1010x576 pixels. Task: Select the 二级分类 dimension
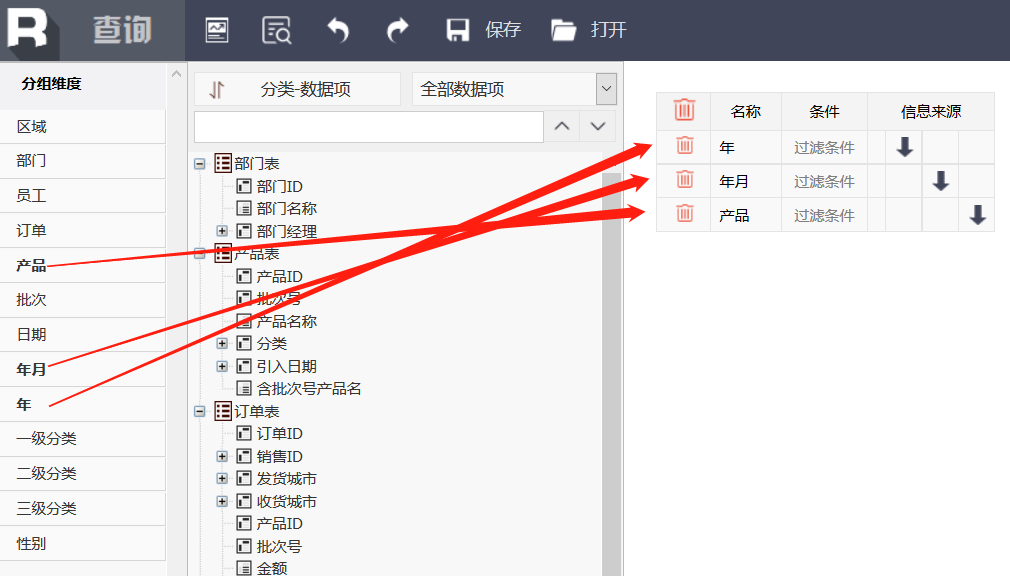(82, 474)
